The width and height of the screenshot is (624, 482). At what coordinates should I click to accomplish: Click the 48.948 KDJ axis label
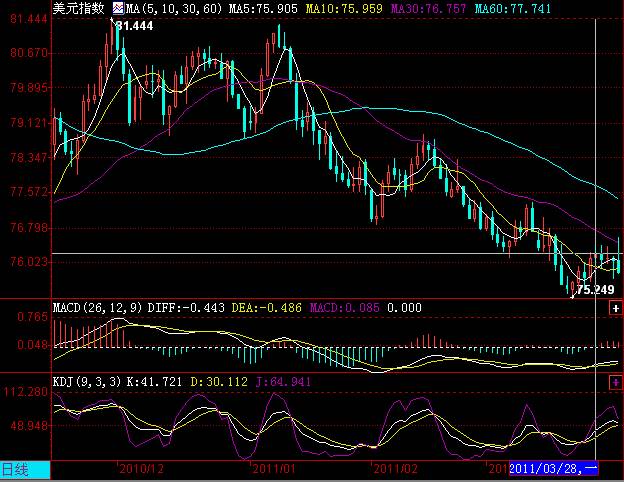(x=29, y=426)
